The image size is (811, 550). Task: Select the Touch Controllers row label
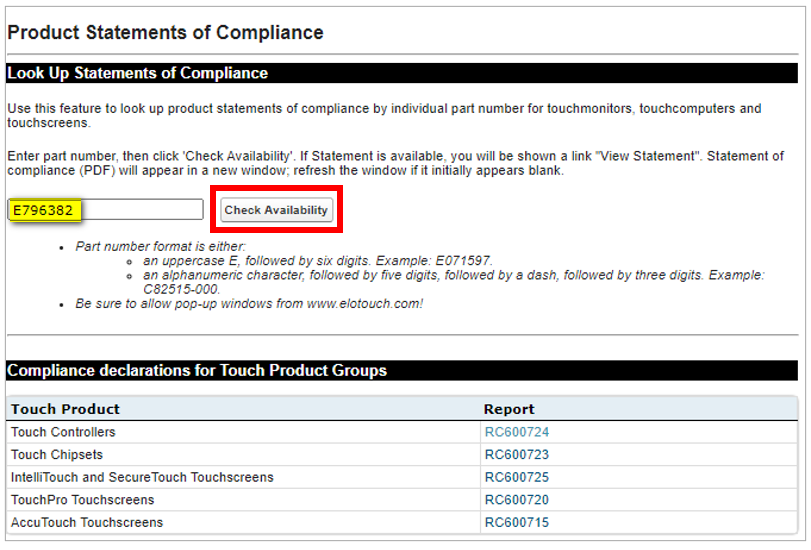[x=63, y=433]
